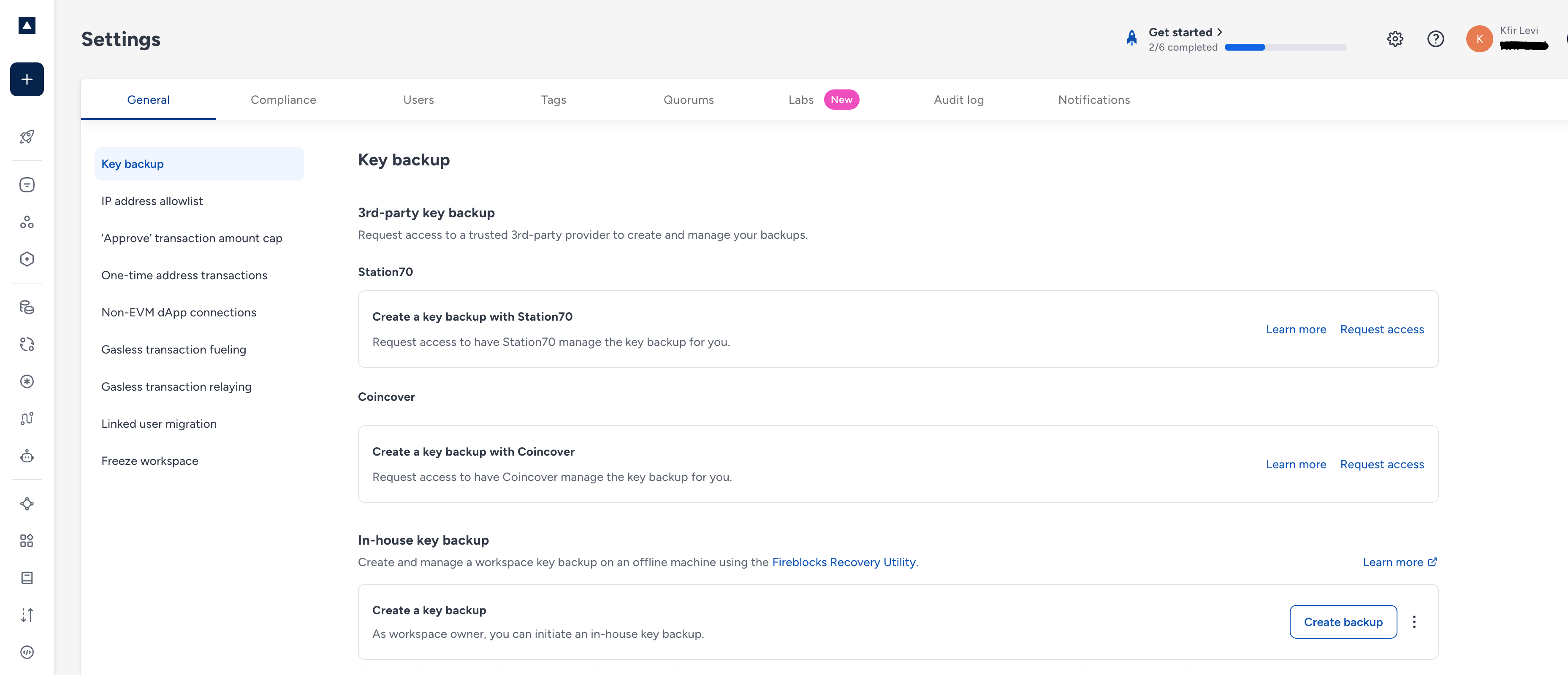The image size is (1568, 675).
Task: Click Learn more for Station70 backup
Action: click(x=1296, y=329)
